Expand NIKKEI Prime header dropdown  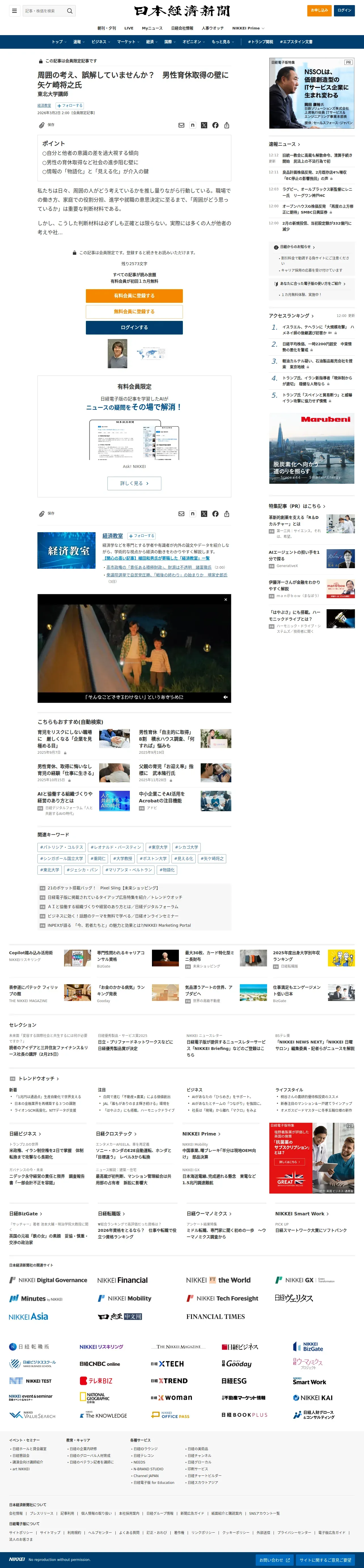click(x=249, y=28)
